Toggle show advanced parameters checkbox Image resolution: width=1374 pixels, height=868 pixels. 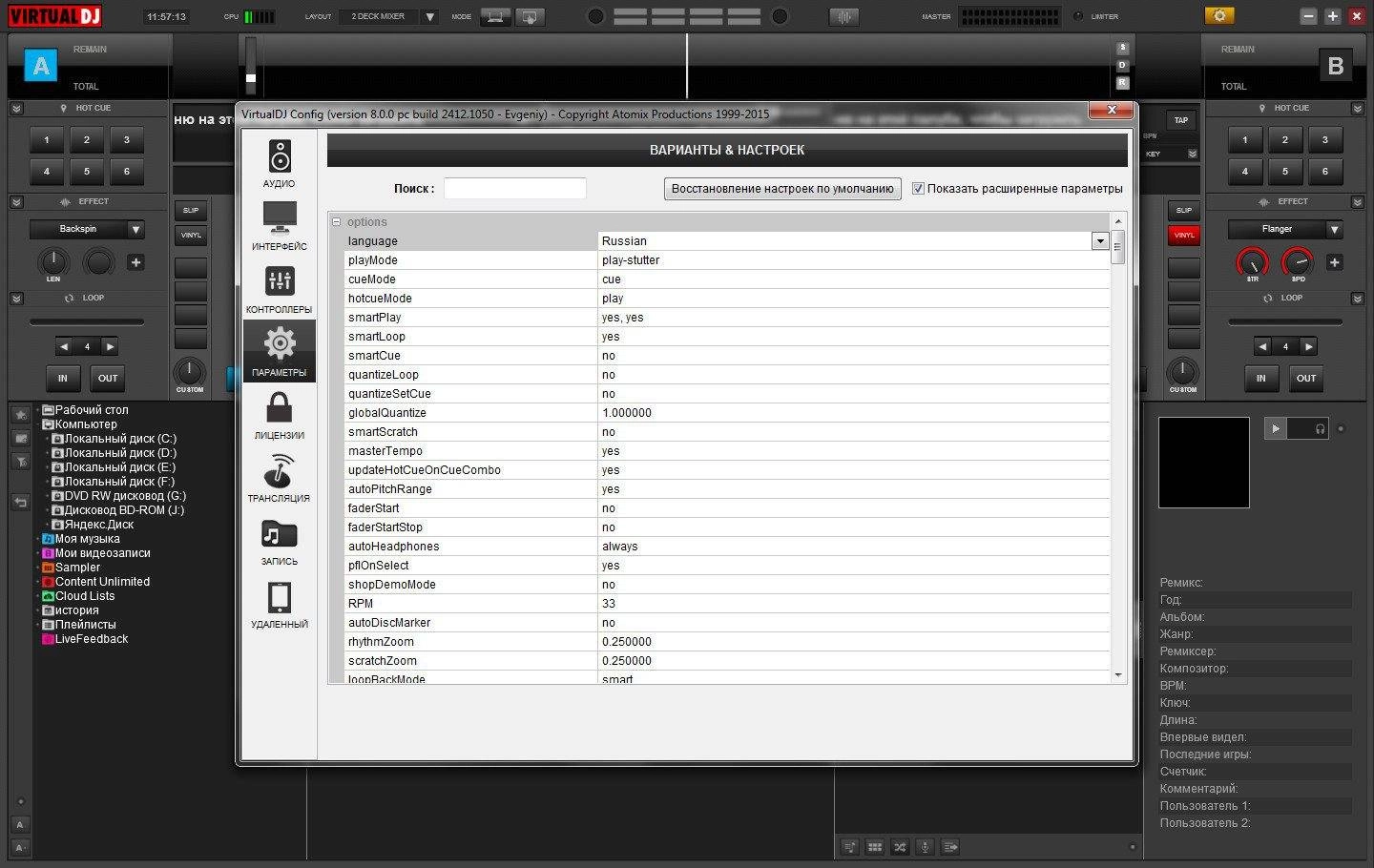(x=918, y=189)
